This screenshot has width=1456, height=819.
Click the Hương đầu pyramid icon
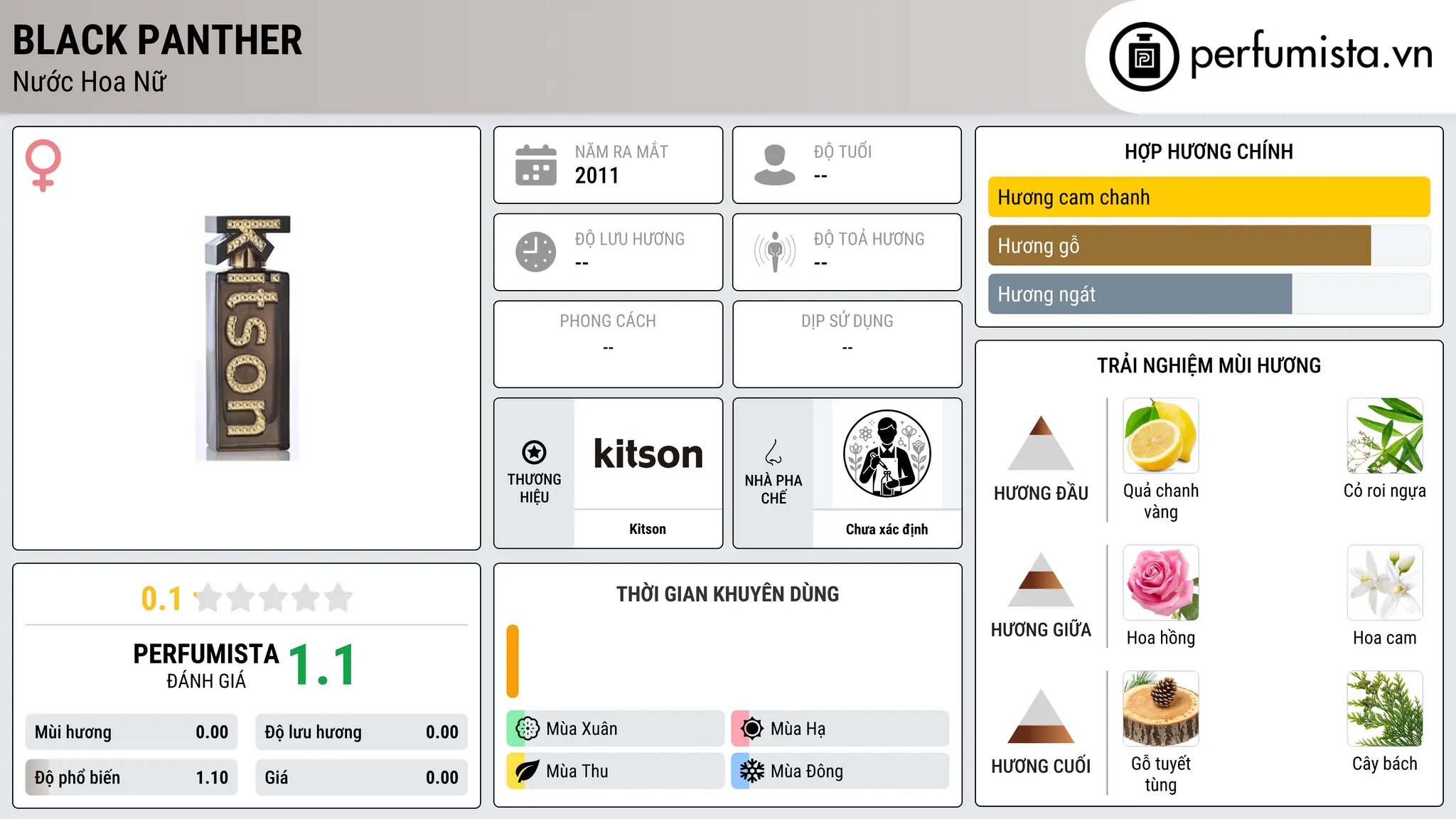[1041, 443]
